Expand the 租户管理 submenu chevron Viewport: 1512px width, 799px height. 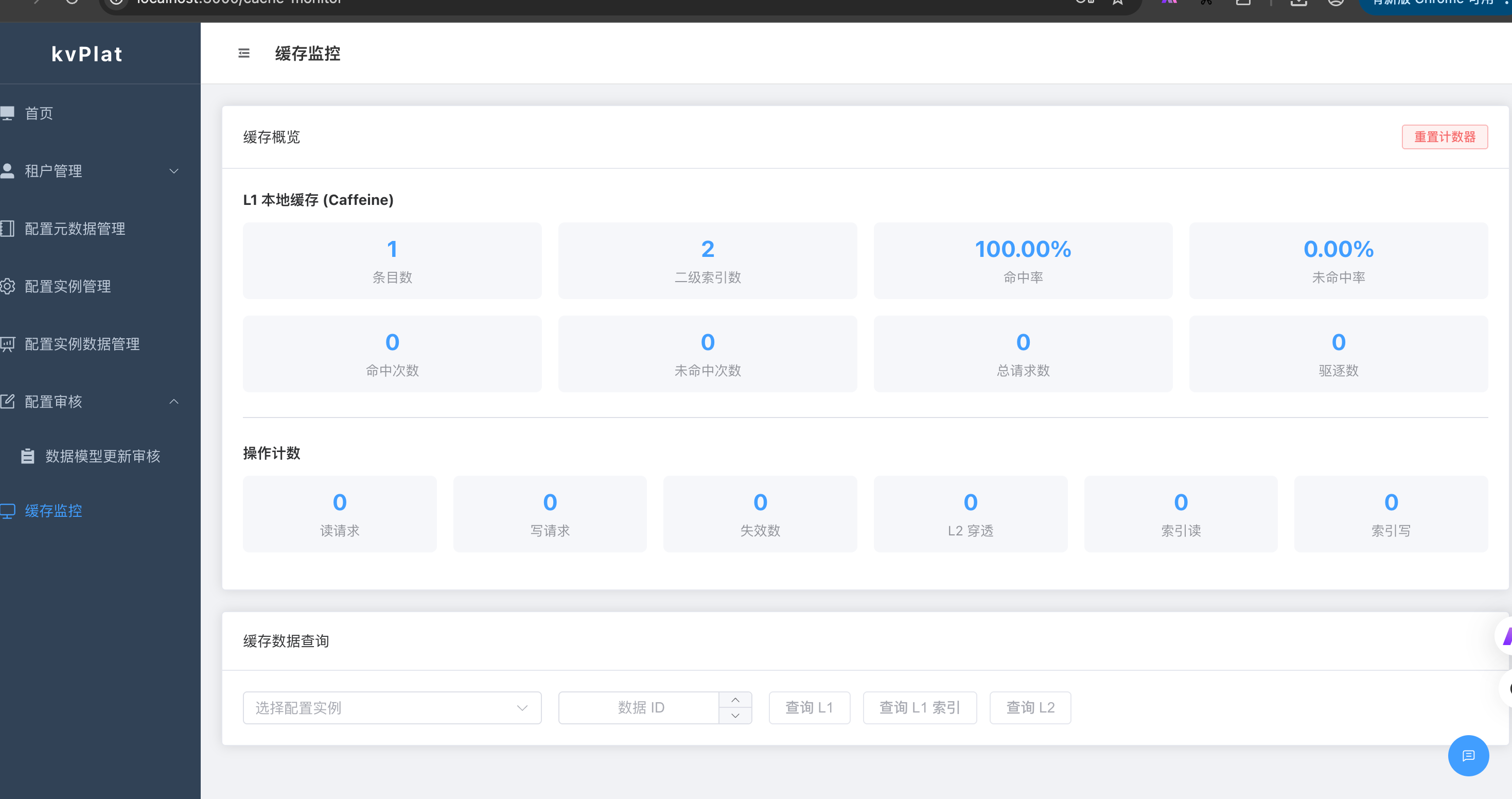coord(174,171)
